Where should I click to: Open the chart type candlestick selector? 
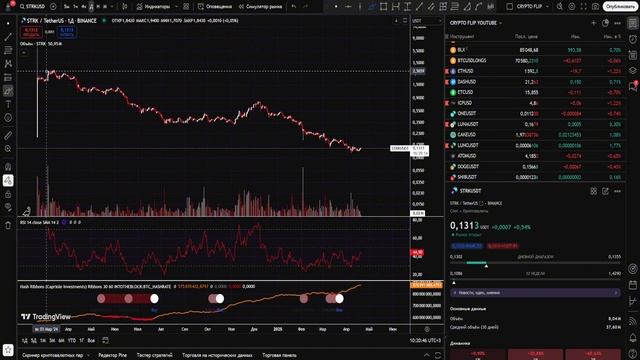coord(124,7)
